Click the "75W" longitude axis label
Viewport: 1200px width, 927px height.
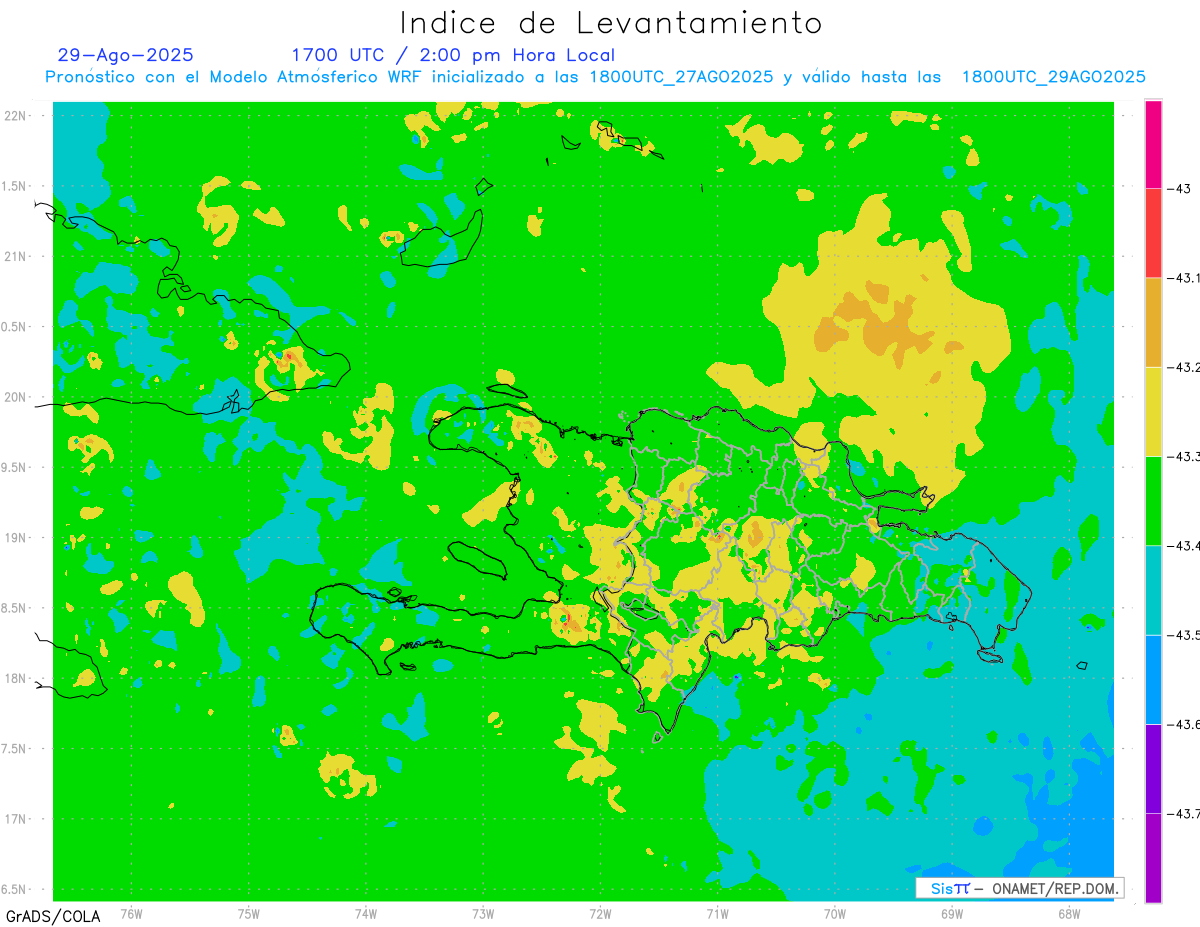click(249, 913)
